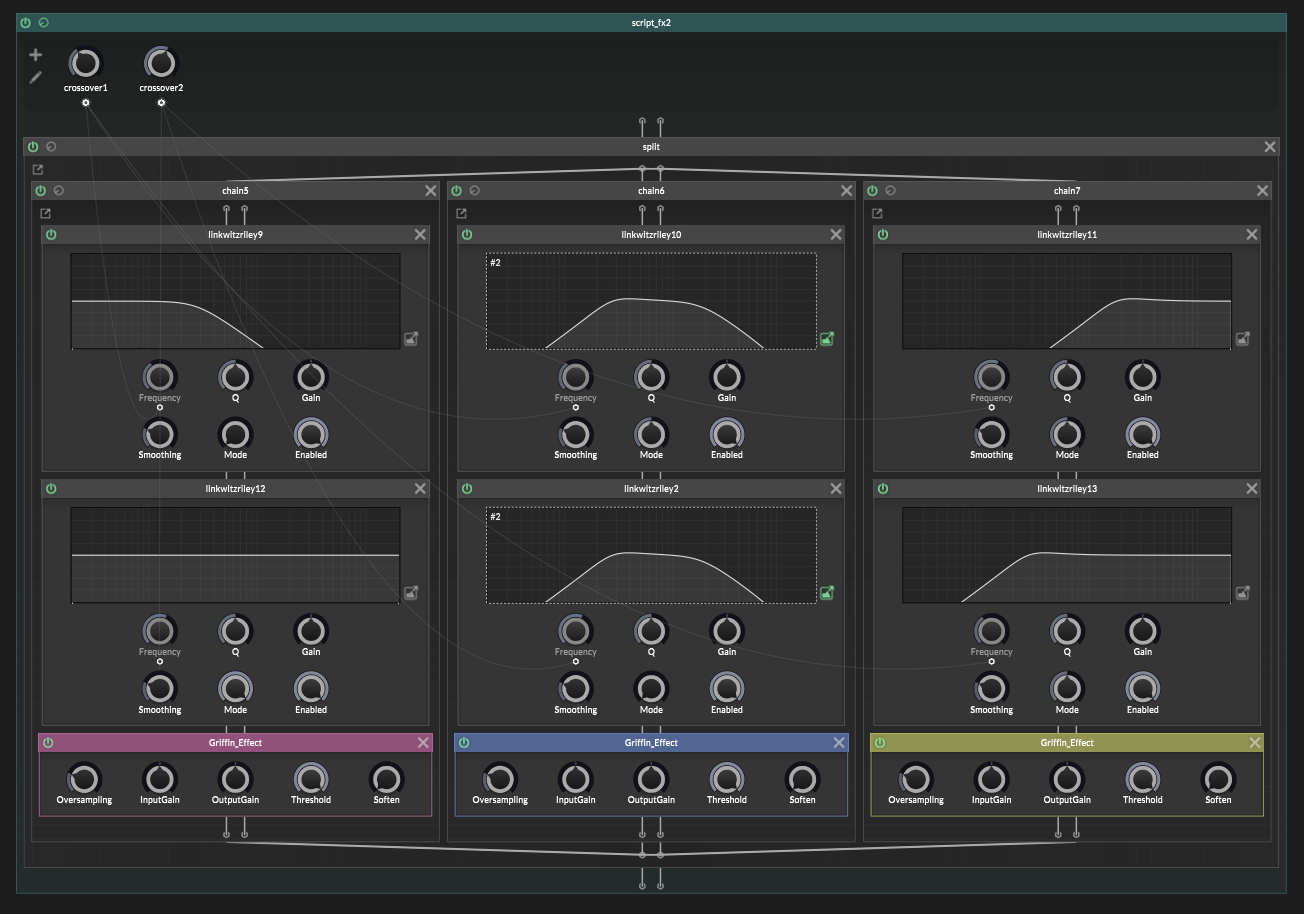Click linkwitzriley13 filter graph display

tap(1067, 555)
